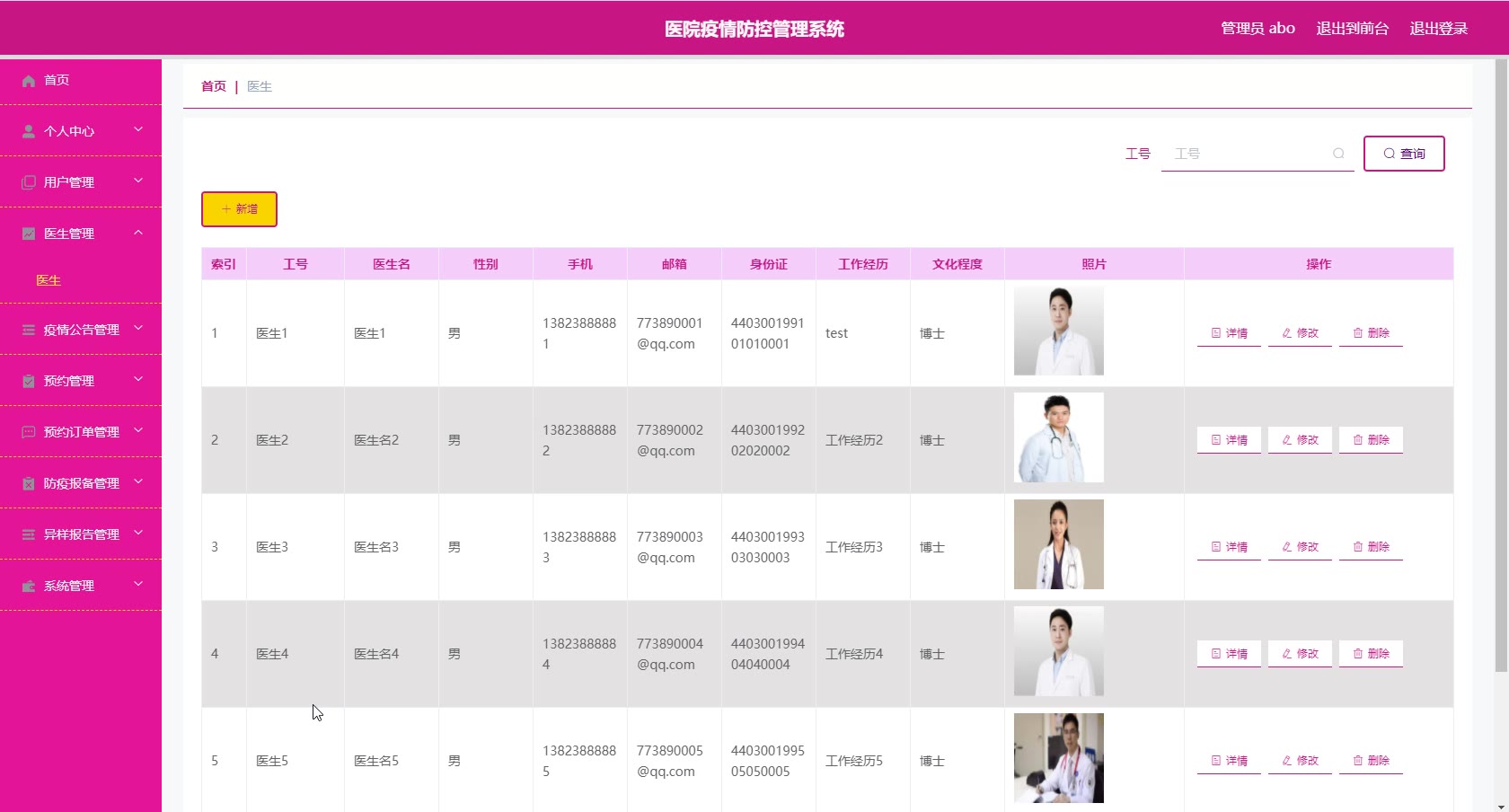
Task: Click the photo thumbnail of 医生名2
Action: 1059,437
